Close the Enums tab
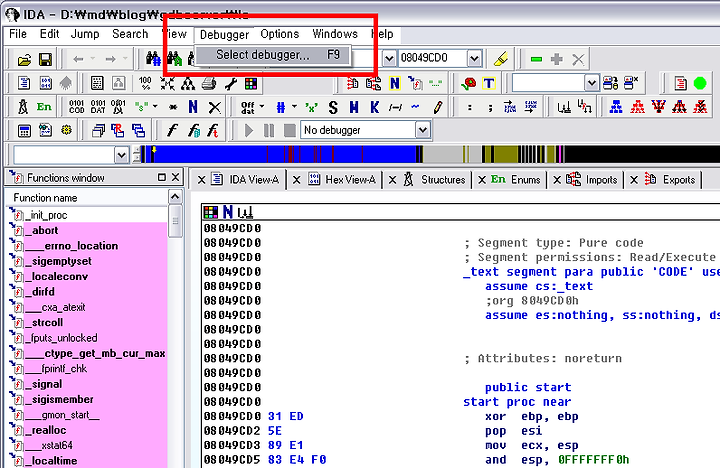Screen dimensions: 720x468 click(482, 180)
